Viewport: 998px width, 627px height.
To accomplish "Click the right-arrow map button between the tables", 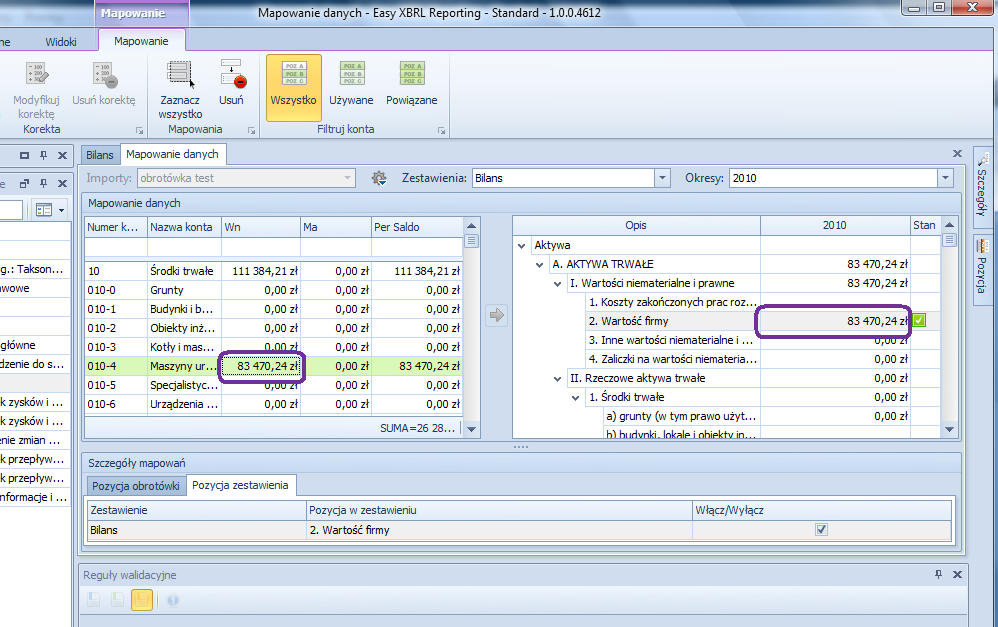I will point(496,315).
